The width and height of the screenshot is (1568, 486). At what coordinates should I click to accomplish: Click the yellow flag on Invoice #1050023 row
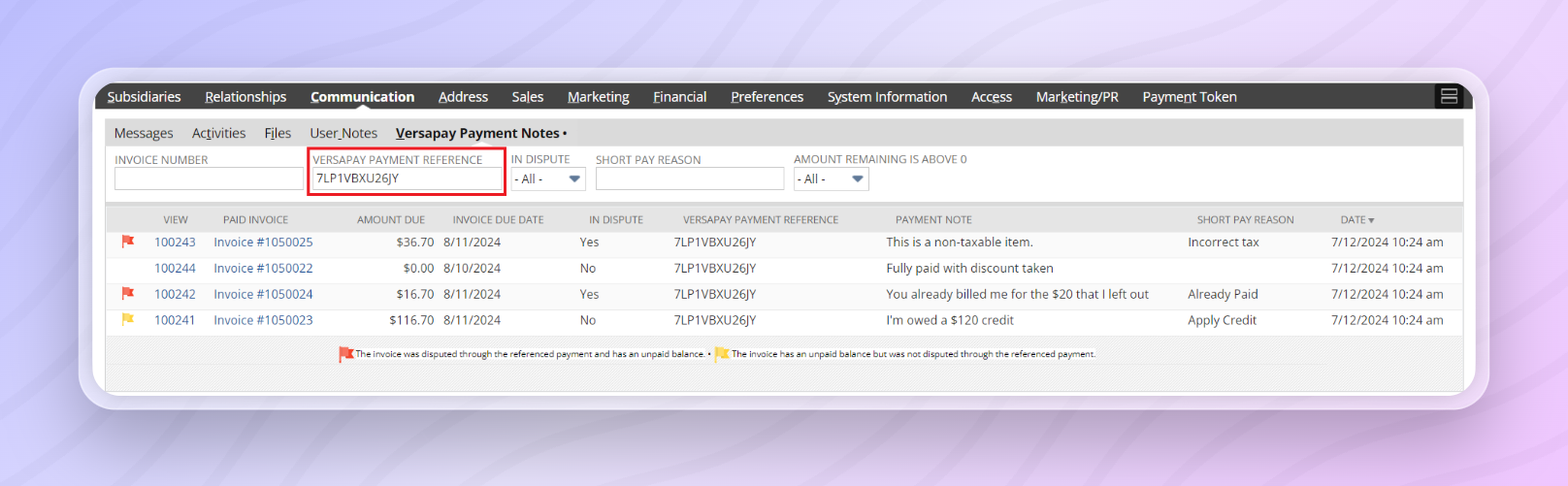128,319
